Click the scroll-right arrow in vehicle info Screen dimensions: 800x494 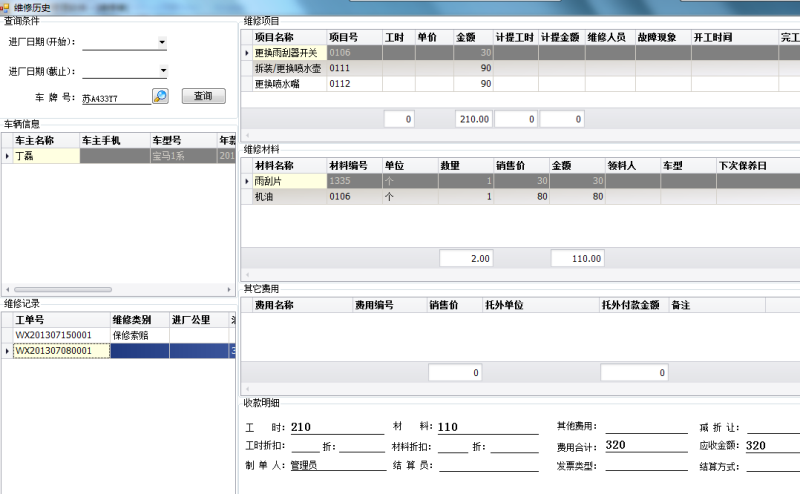pyautogui.click(x=229, y=289)
